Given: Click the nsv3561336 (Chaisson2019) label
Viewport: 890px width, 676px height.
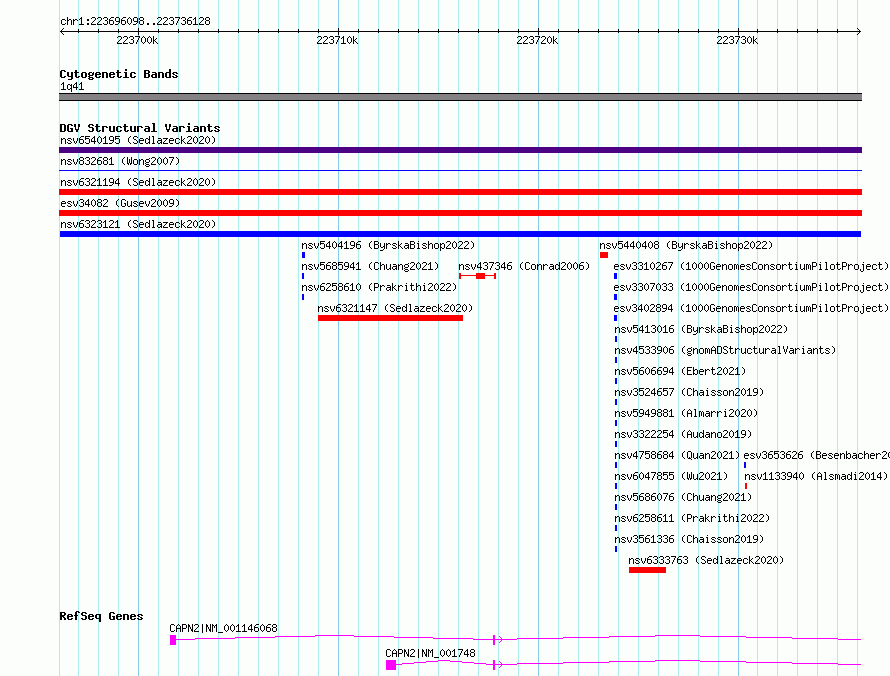Looking at the screenshot, I should coord(689,539).
